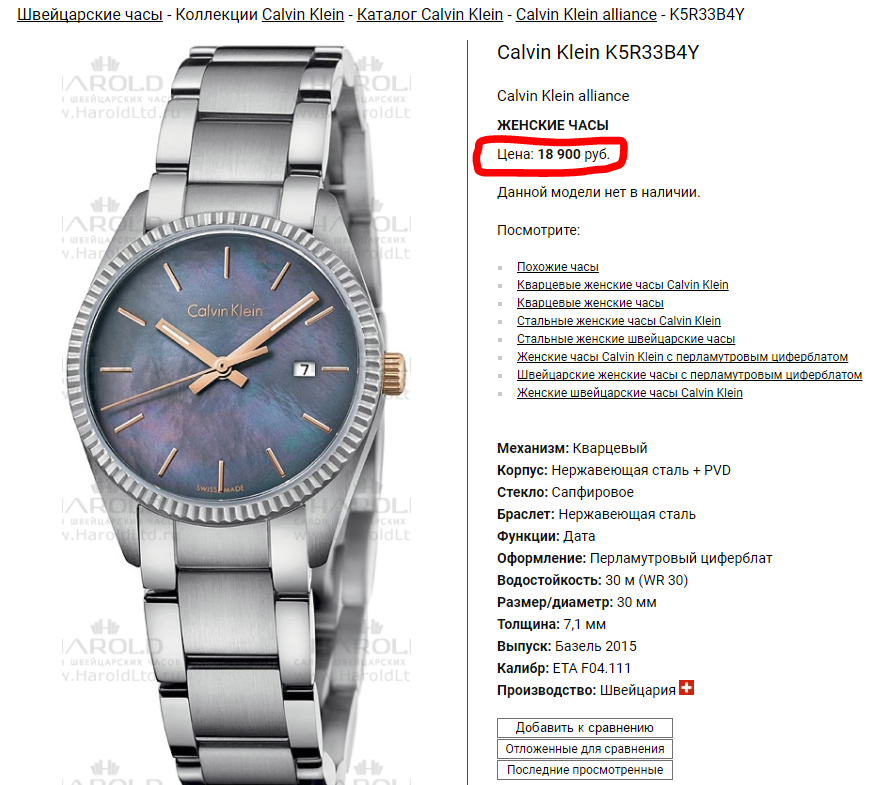The width and height of the screenshot is (893, 785).
Task: Open Calvin Klein alliance breadcrumb link
Action: (x=586, y=14)
